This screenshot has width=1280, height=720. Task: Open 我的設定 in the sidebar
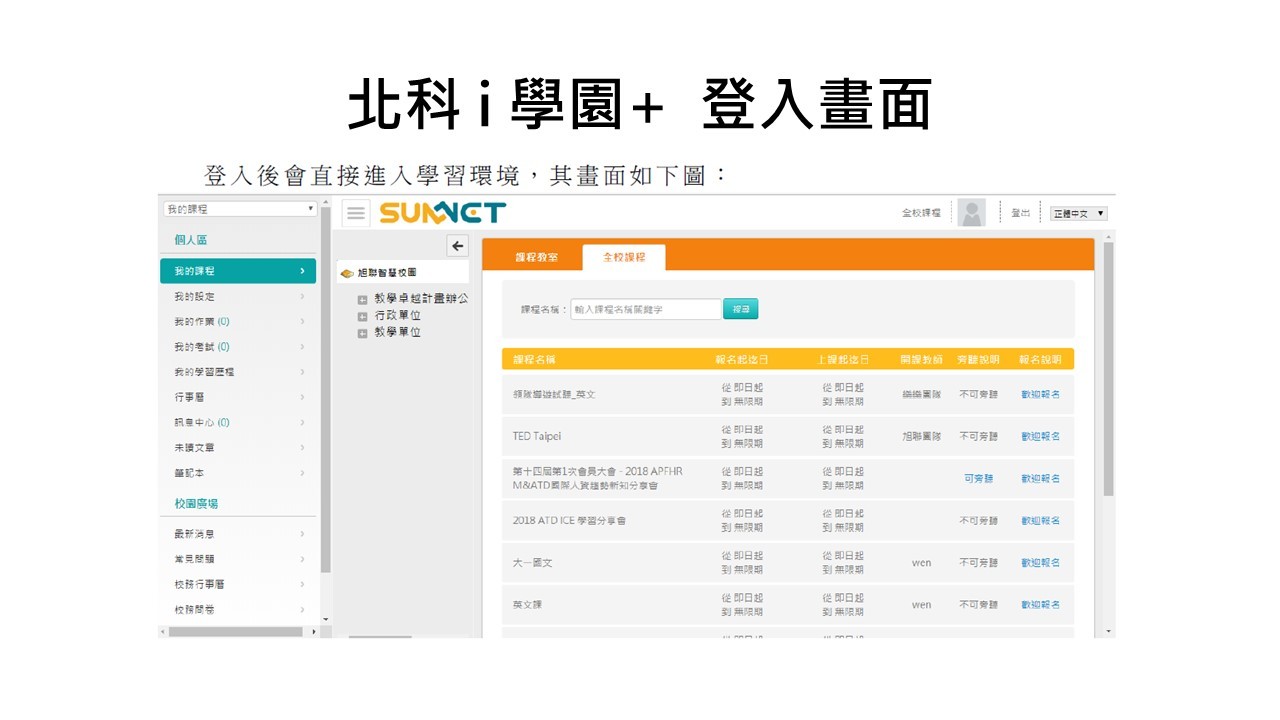click(x=238, y=296)
